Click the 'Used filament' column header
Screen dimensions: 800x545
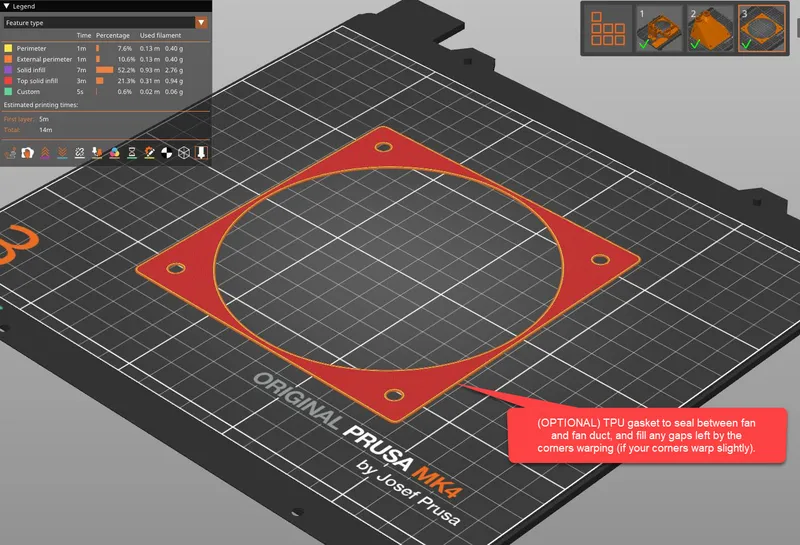click(160, 35)
